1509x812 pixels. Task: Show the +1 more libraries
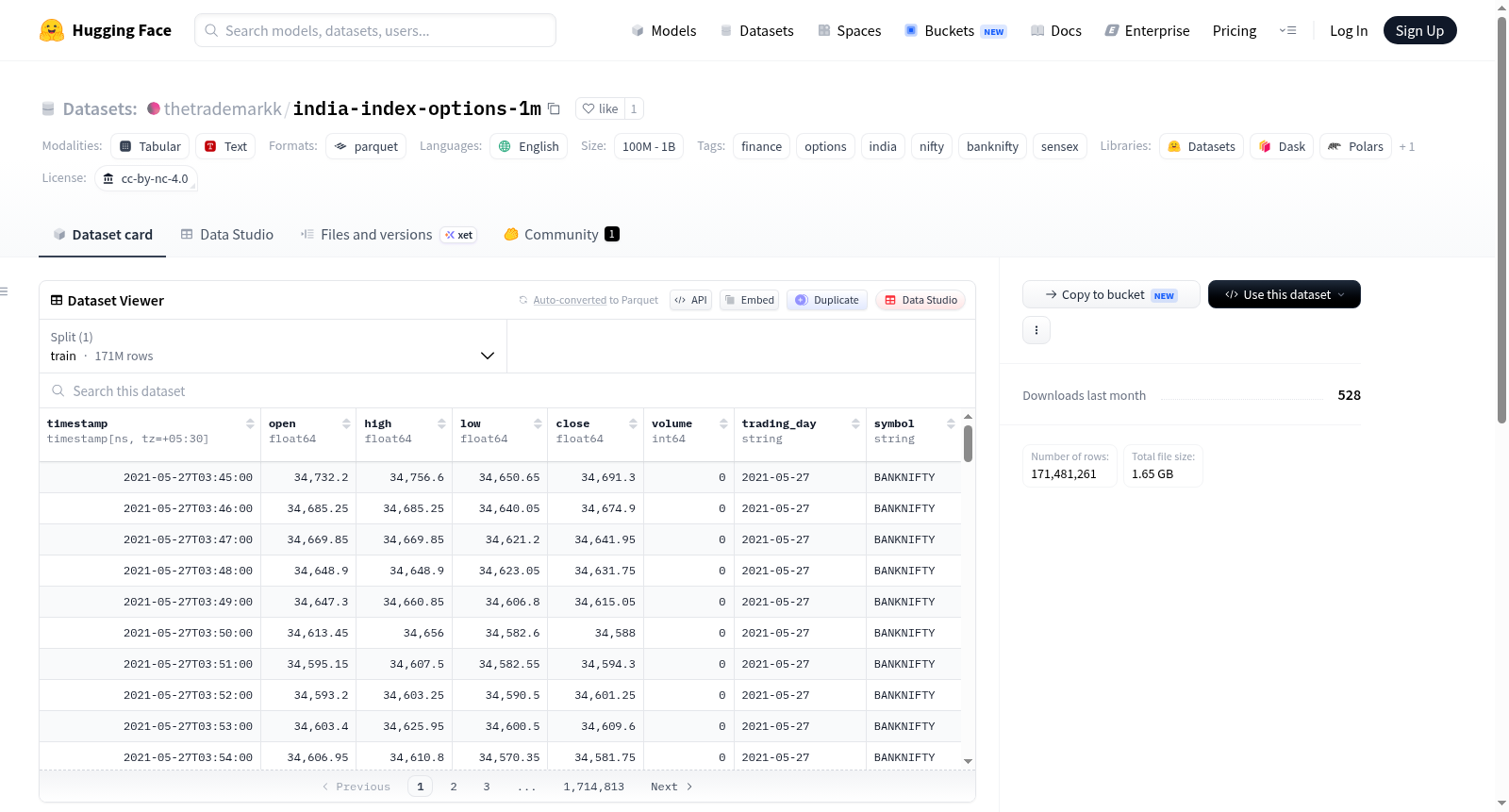(x=1407, y=146)
